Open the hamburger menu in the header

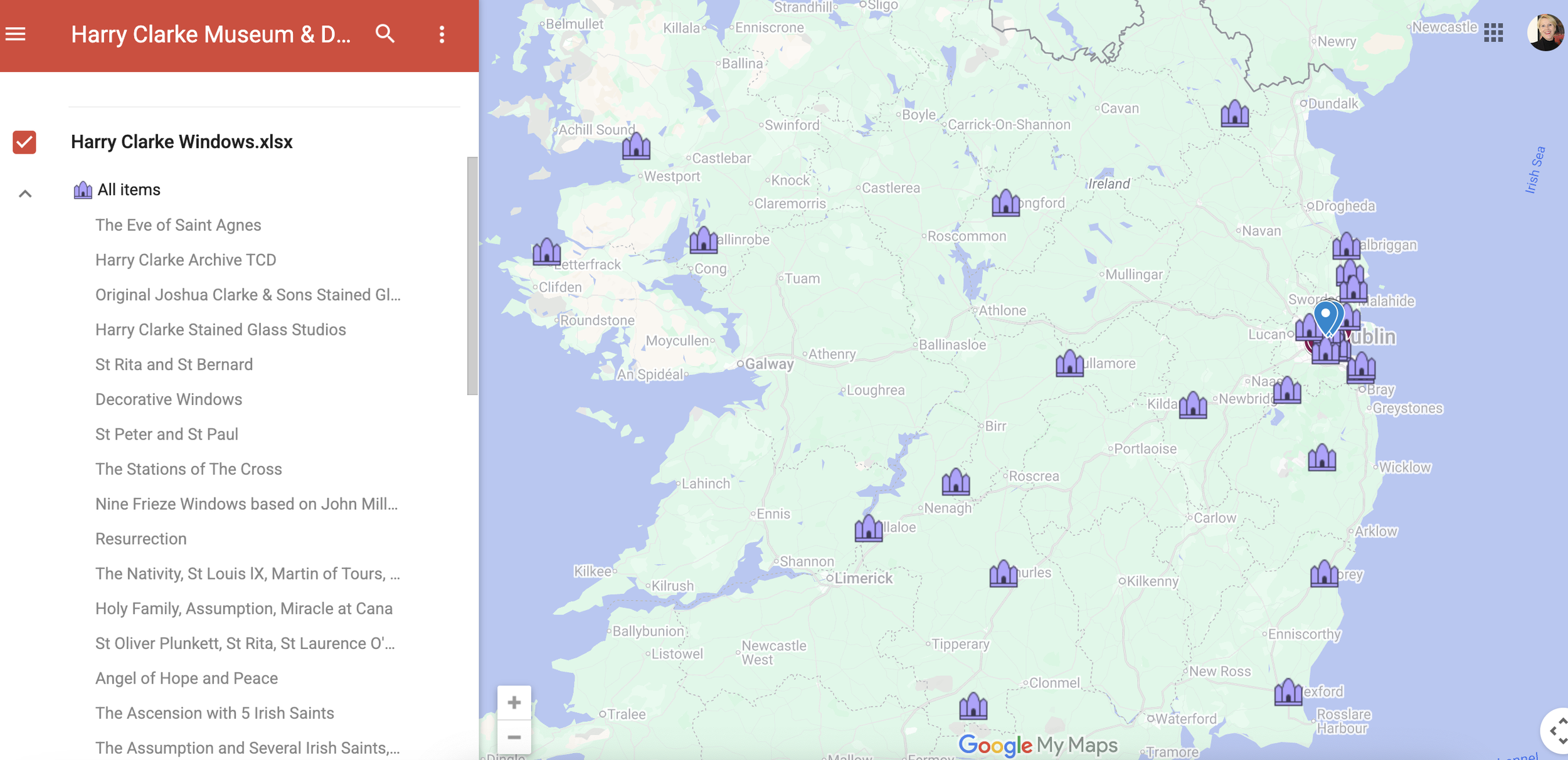point(16,34)
